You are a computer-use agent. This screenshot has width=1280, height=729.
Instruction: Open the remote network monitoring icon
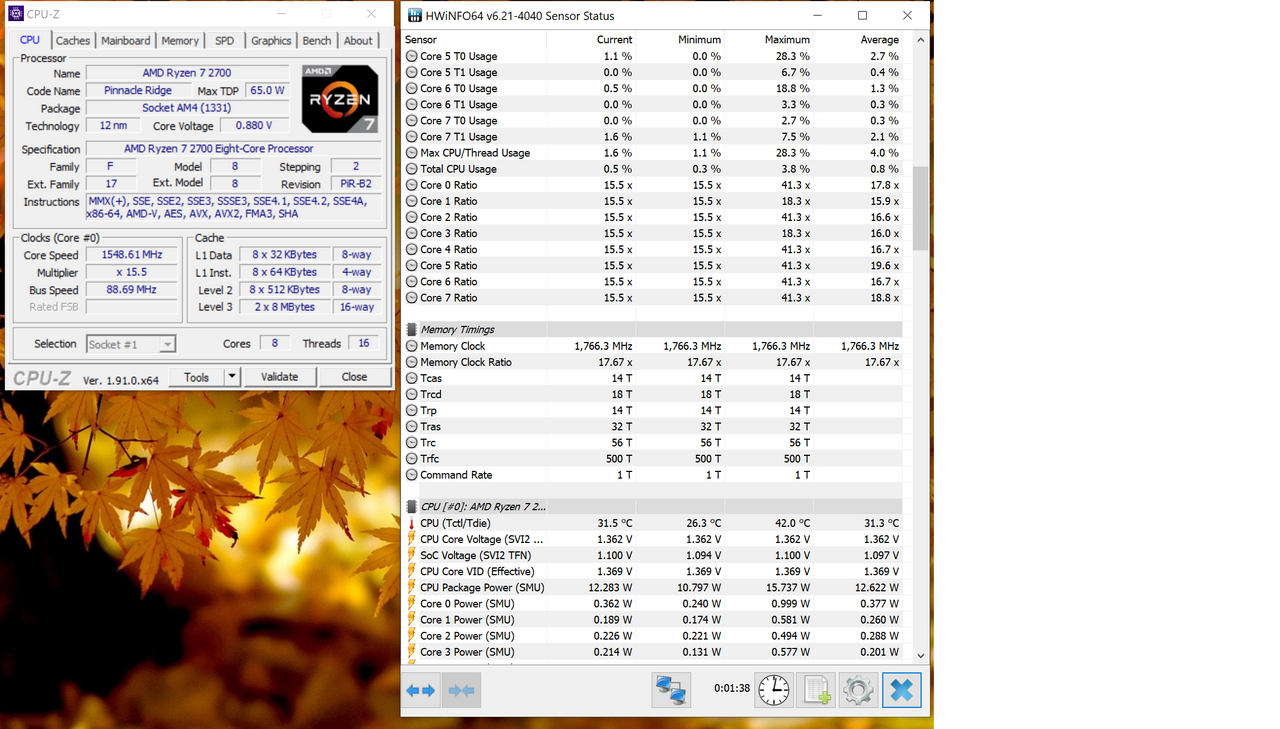point(670,690)
